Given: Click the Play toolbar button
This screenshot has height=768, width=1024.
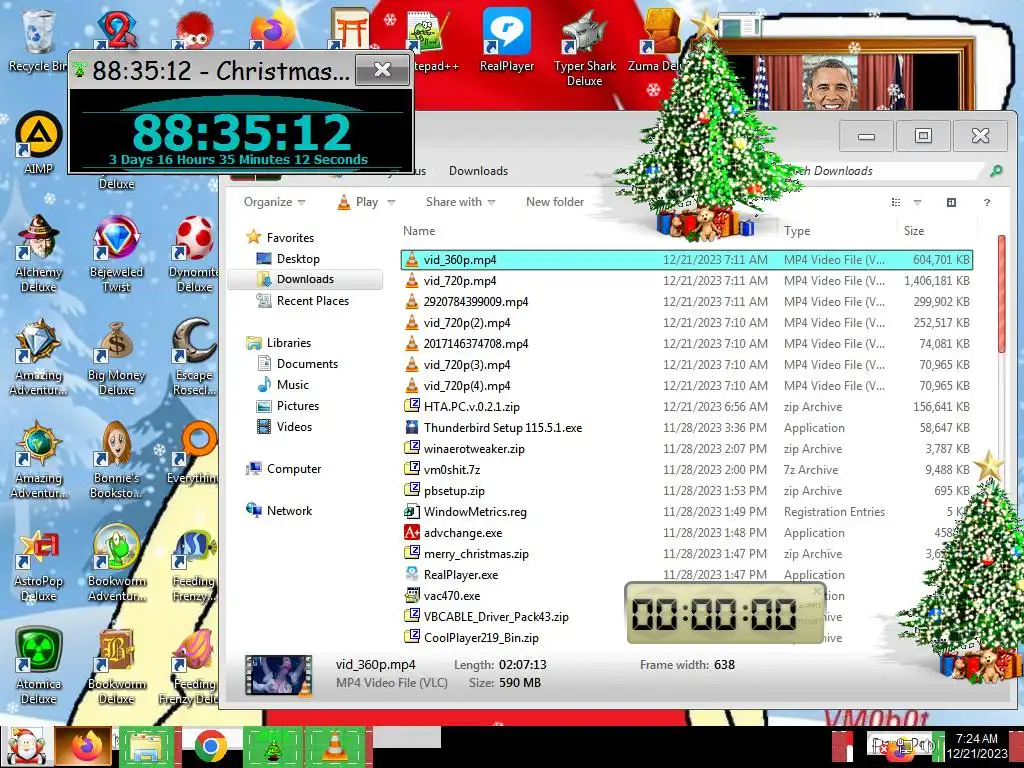Looking at the screenshot, I should [358, 202].
